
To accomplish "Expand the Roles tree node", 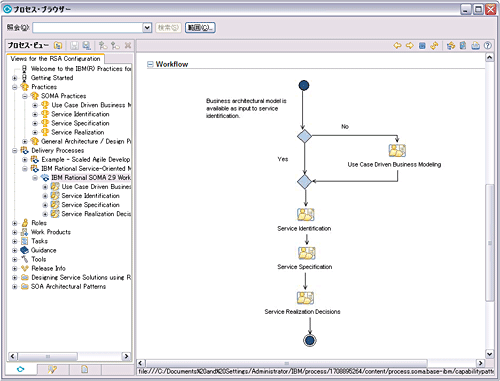I will [x=14, y=223].
